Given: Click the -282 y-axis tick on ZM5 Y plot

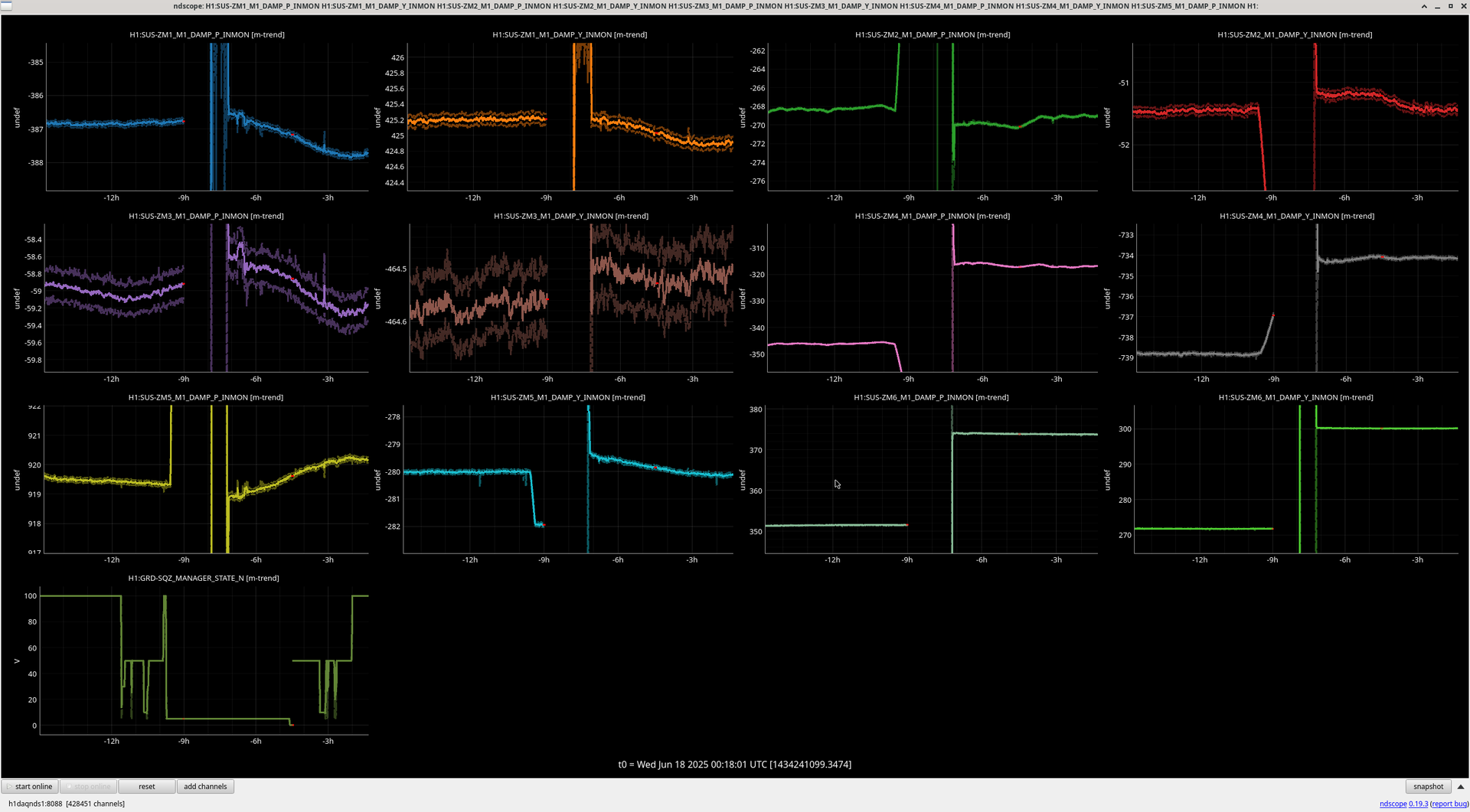Looking at the screenshot, I should [x=393, y=527].
